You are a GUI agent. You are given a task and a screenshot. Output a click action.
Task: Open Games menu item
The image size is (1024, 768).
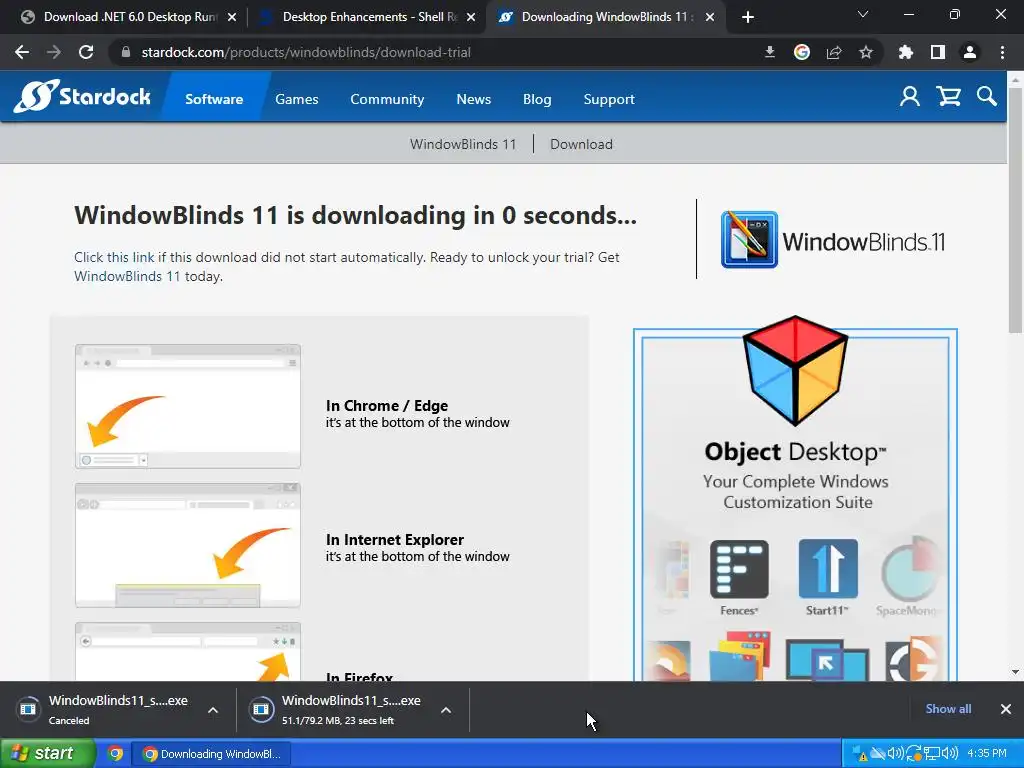[296, 99]
